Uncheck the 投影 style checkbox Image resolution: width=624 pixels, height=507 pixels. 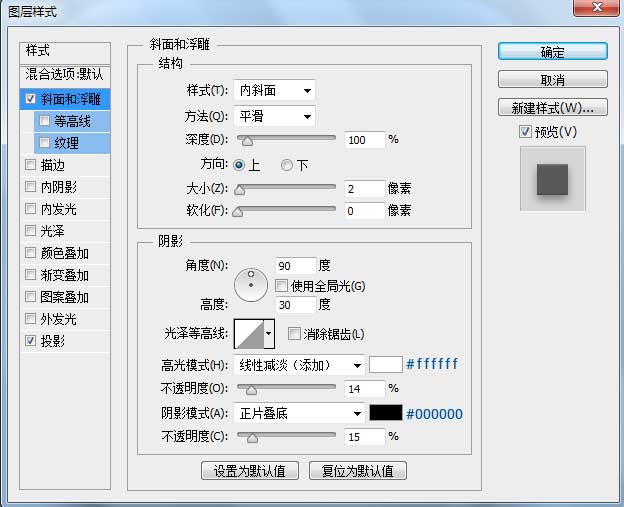pyautogui.click(x=31, y=340)
